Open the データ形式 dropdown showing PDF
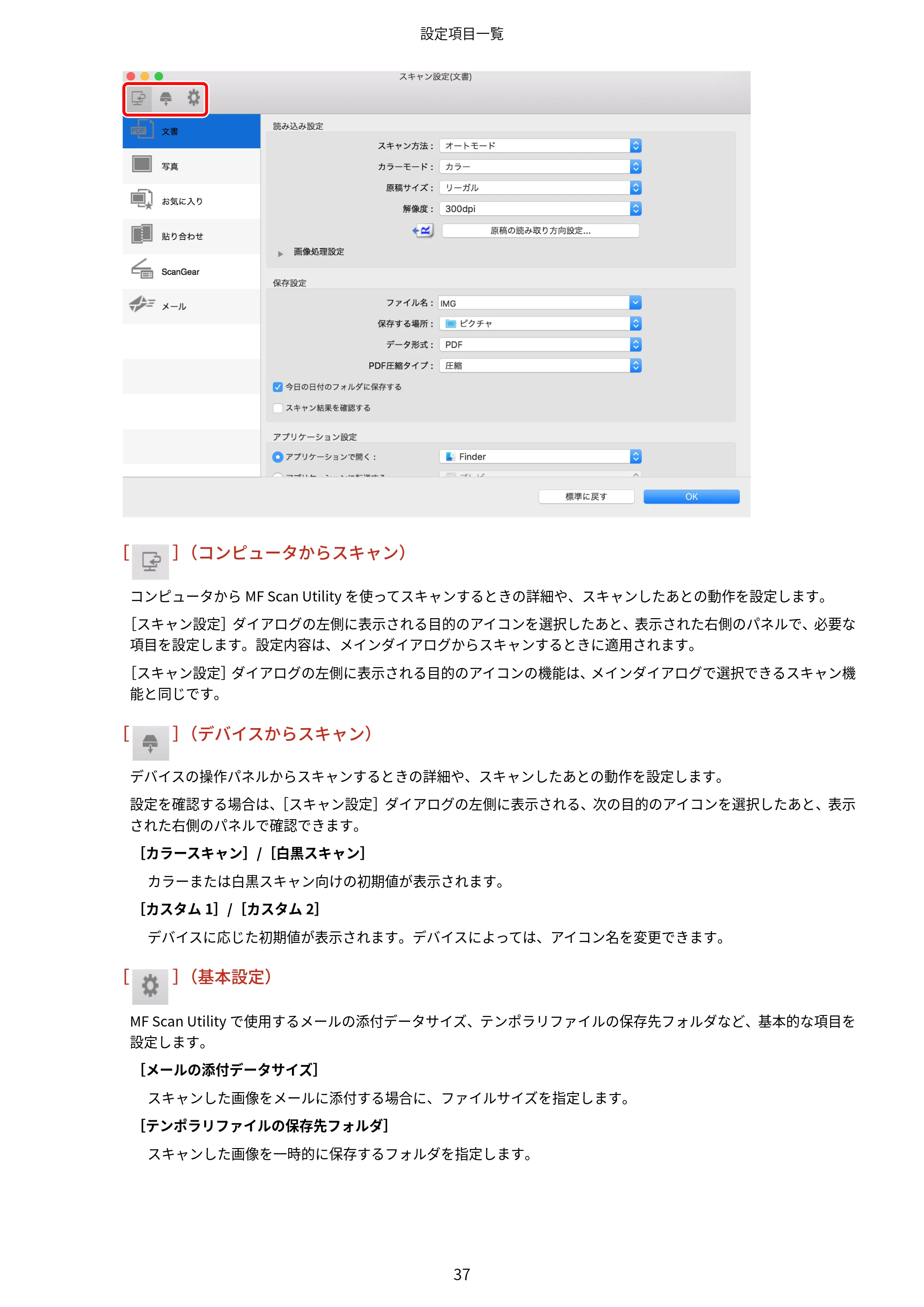924x1307 pixels. (x=540, y=345)
